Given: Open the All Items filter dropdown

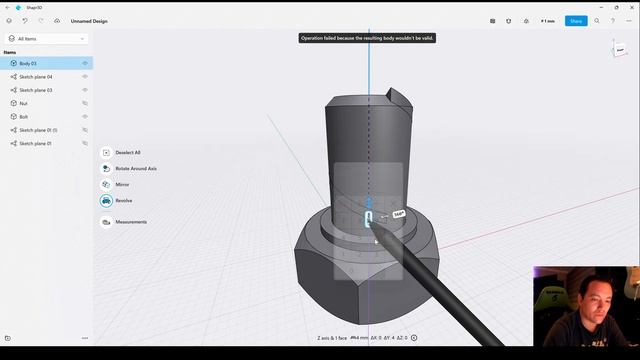Looking at the screenshot, I should (x=47, y=39).
